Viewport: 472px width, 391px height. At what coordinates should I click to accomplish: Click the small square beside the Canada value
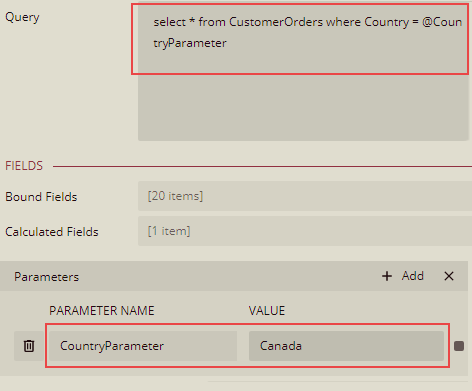(459, 346)
